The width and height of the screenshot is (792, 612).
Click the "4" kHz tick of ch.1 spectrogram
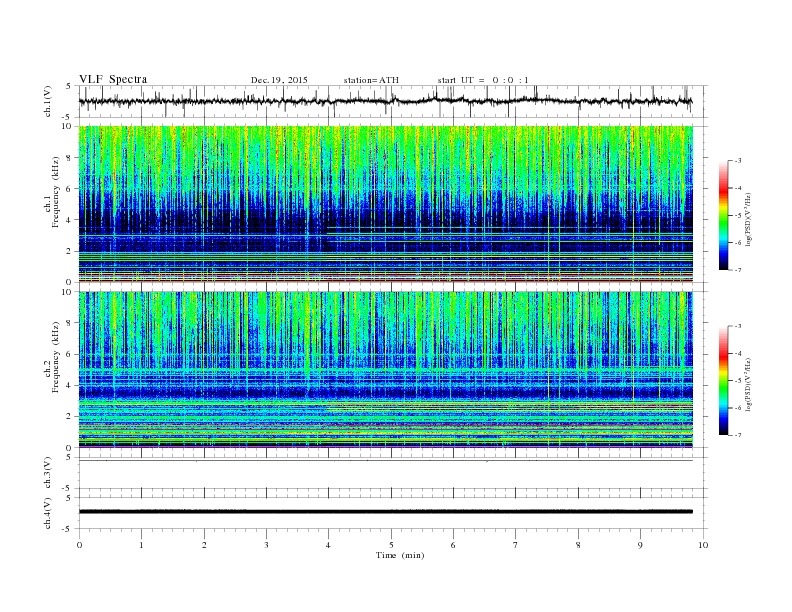click(70, 220)
